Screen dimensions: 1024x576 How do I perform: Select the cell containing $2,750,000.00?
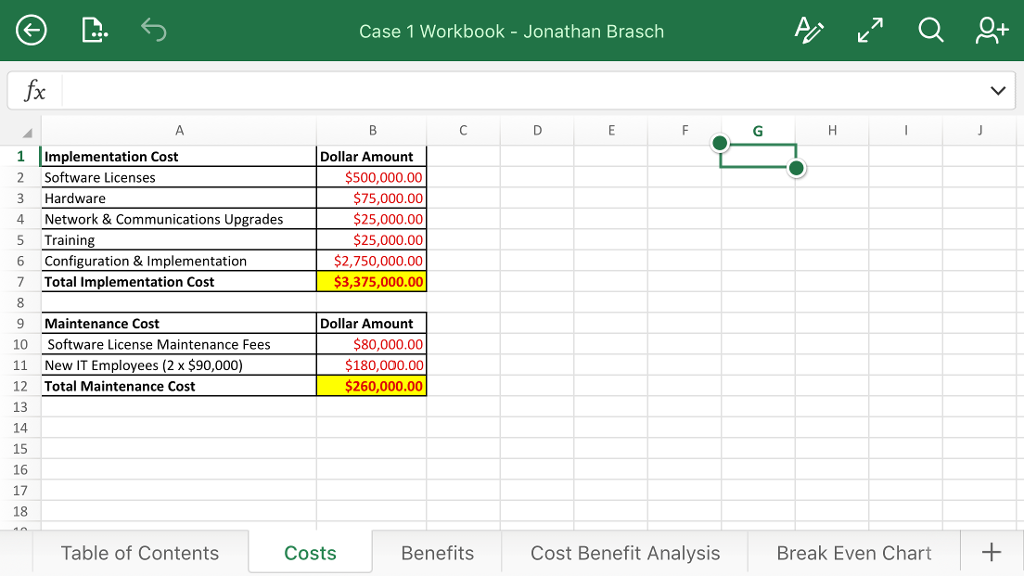372,260
